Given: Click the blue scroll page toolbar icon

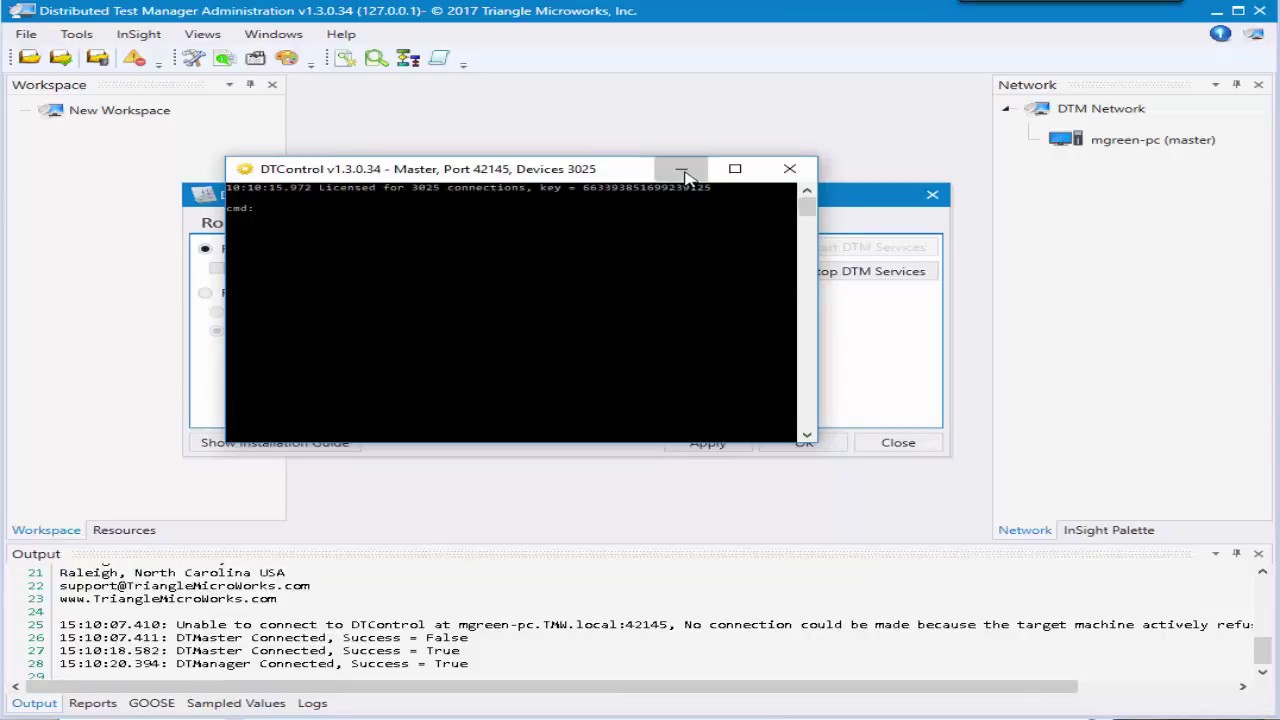Looking at the screenshot, I should click(439, 59).
